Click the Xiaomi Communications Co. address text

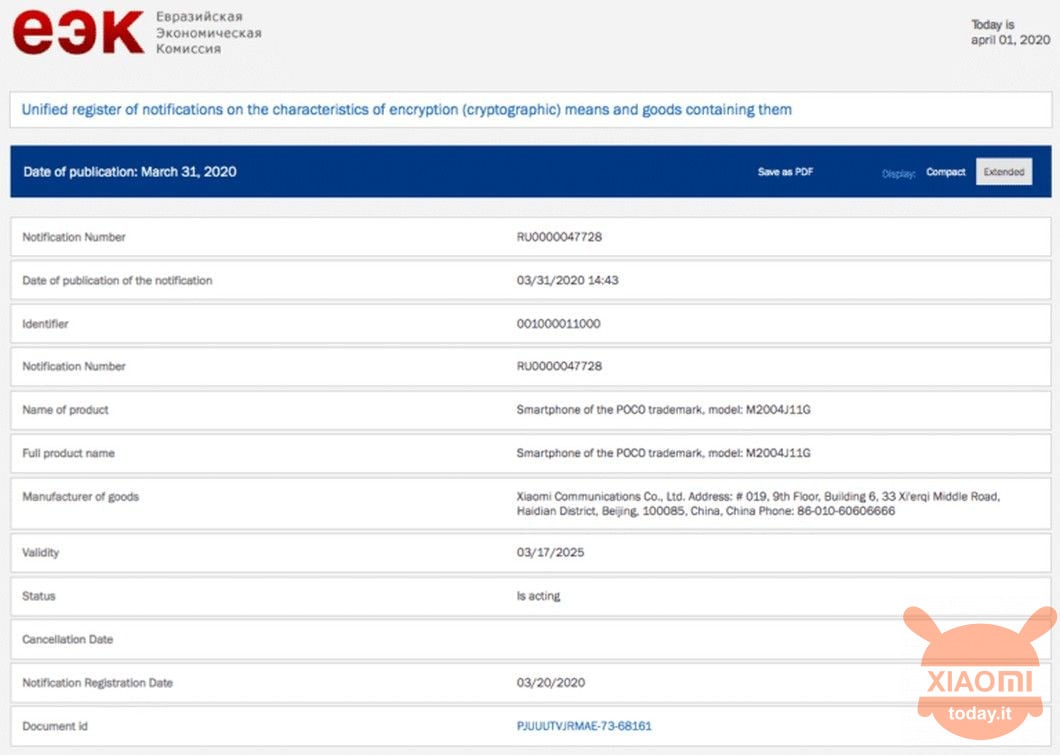tap(758, 504)
